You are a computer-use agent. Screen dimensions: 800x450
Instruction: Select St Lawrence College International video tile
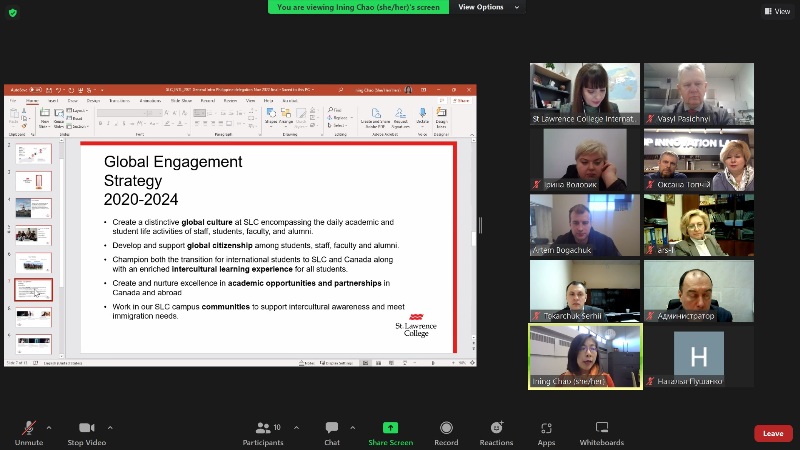585,94
